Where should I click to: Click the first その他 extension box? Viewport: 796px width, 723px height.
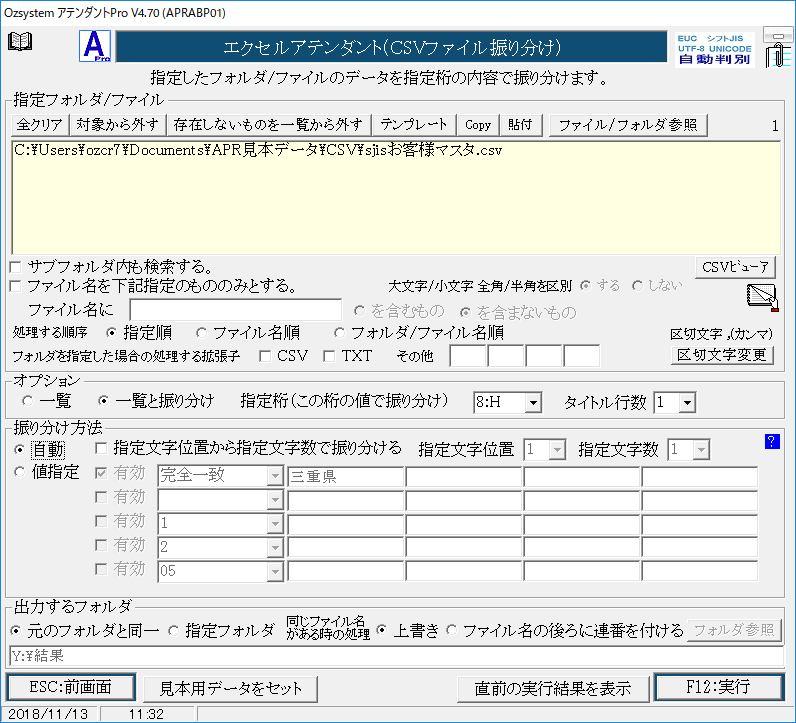click(x=468, y=356)
